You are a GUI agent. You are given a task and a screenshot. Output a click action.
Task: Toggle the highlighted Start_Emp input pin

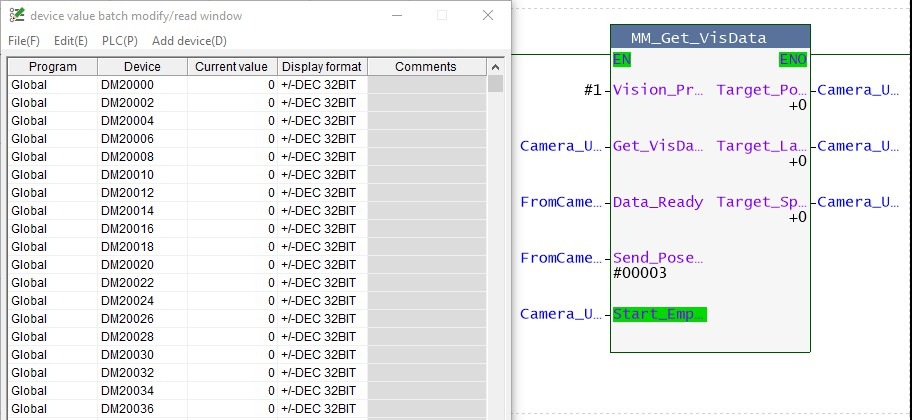659,314
